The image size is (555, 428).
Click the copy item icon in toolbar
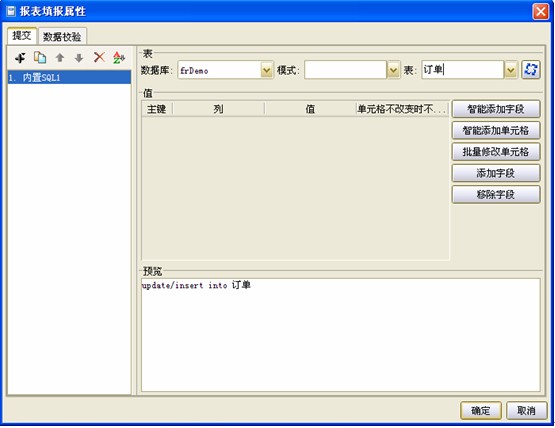[x=40, y=57]
